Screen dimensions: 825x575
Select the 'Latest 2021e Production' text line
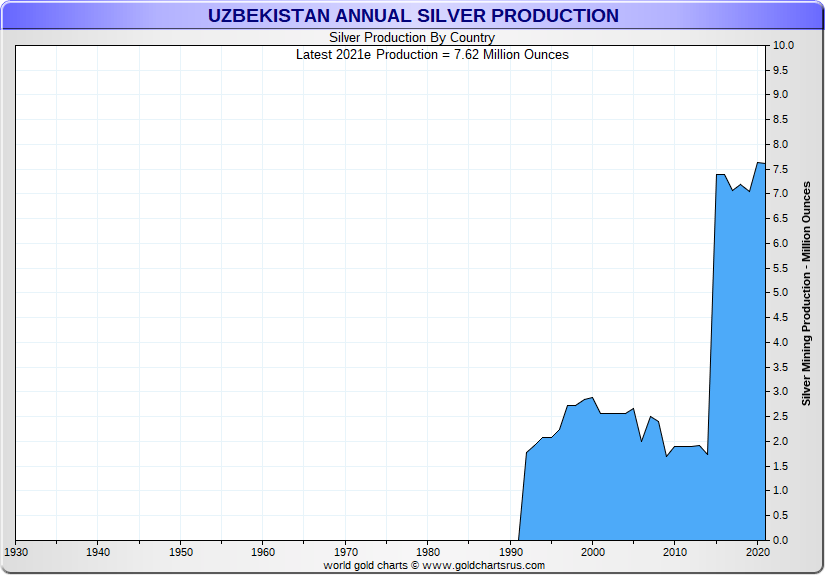[432, 54]
